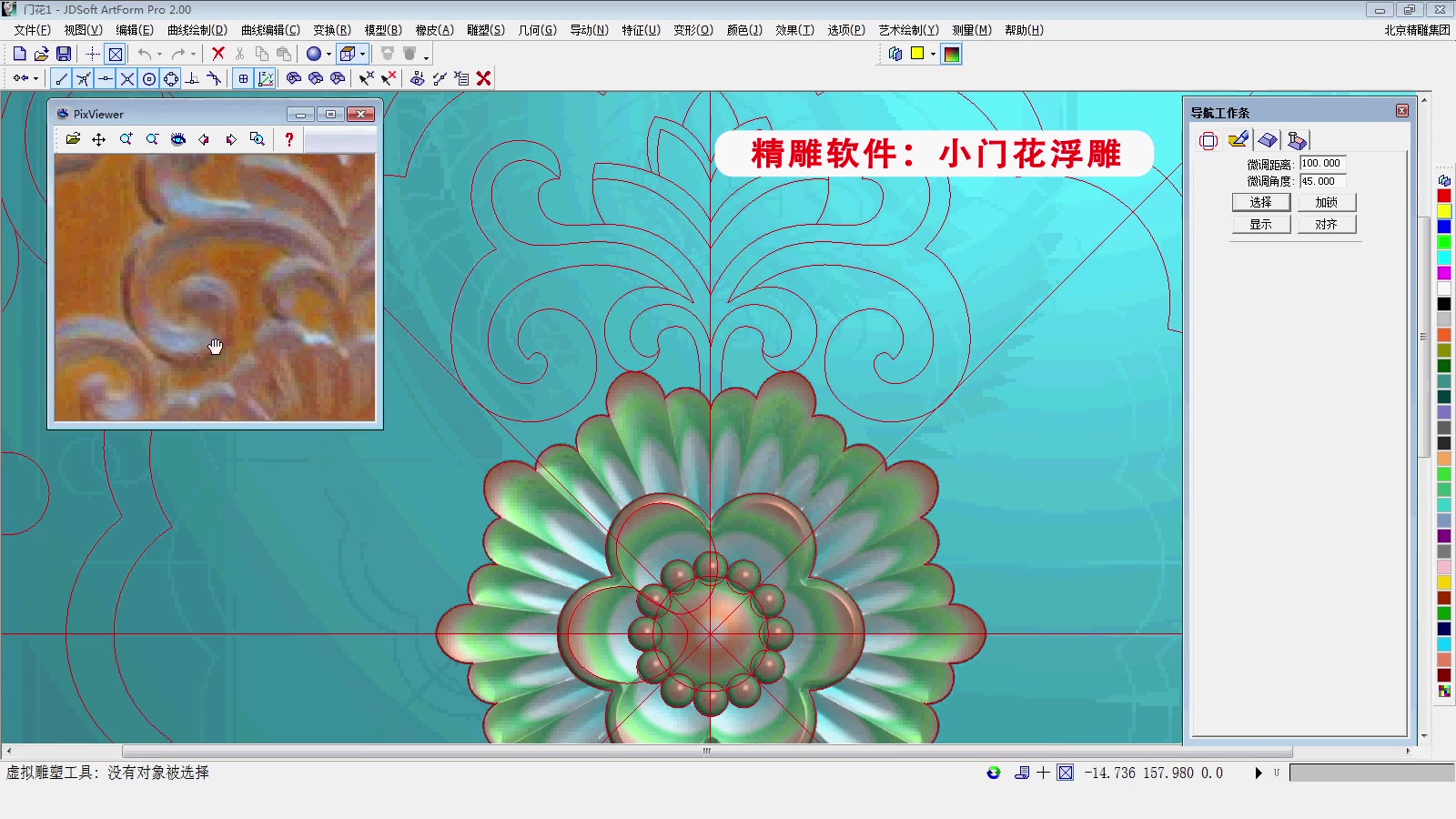Click the paste clipboard icon
The height and width of the screenshot is (819, 1456).
283,54
